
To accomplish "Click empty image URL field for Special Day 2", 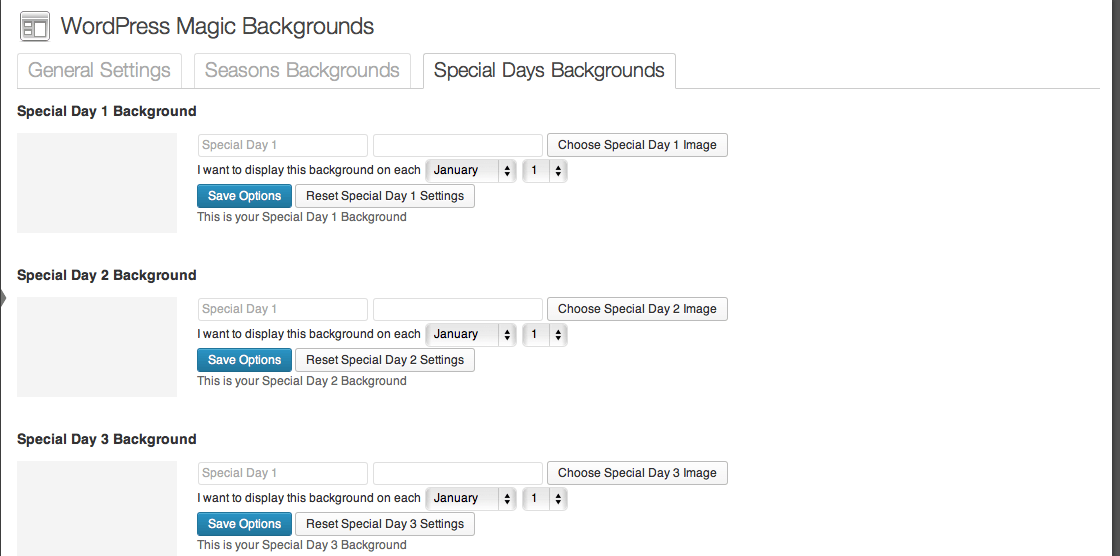I will coord(458,309).
